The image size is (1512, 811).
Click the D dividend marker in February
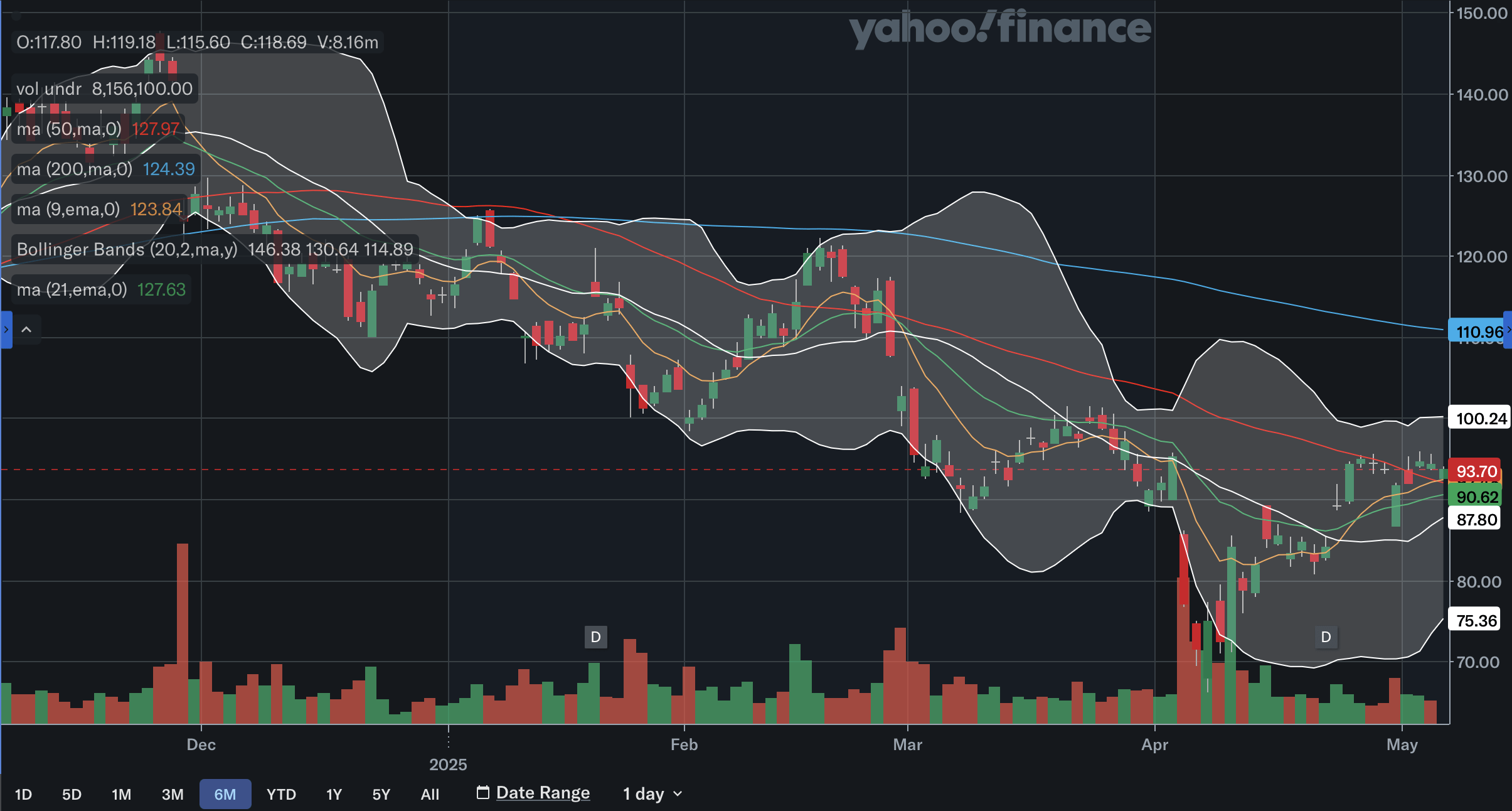(594, 637)
